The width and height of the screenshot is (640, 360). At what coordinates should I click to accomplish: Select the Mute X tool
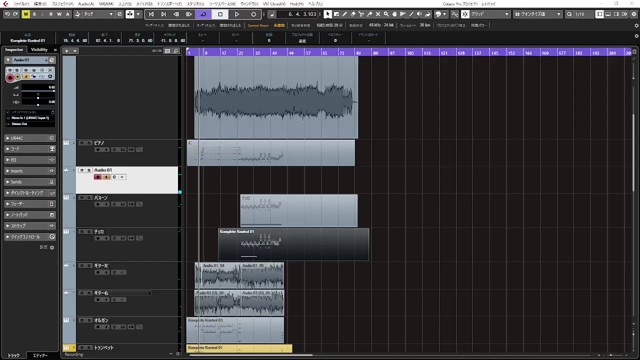click(x=378, y=14)
